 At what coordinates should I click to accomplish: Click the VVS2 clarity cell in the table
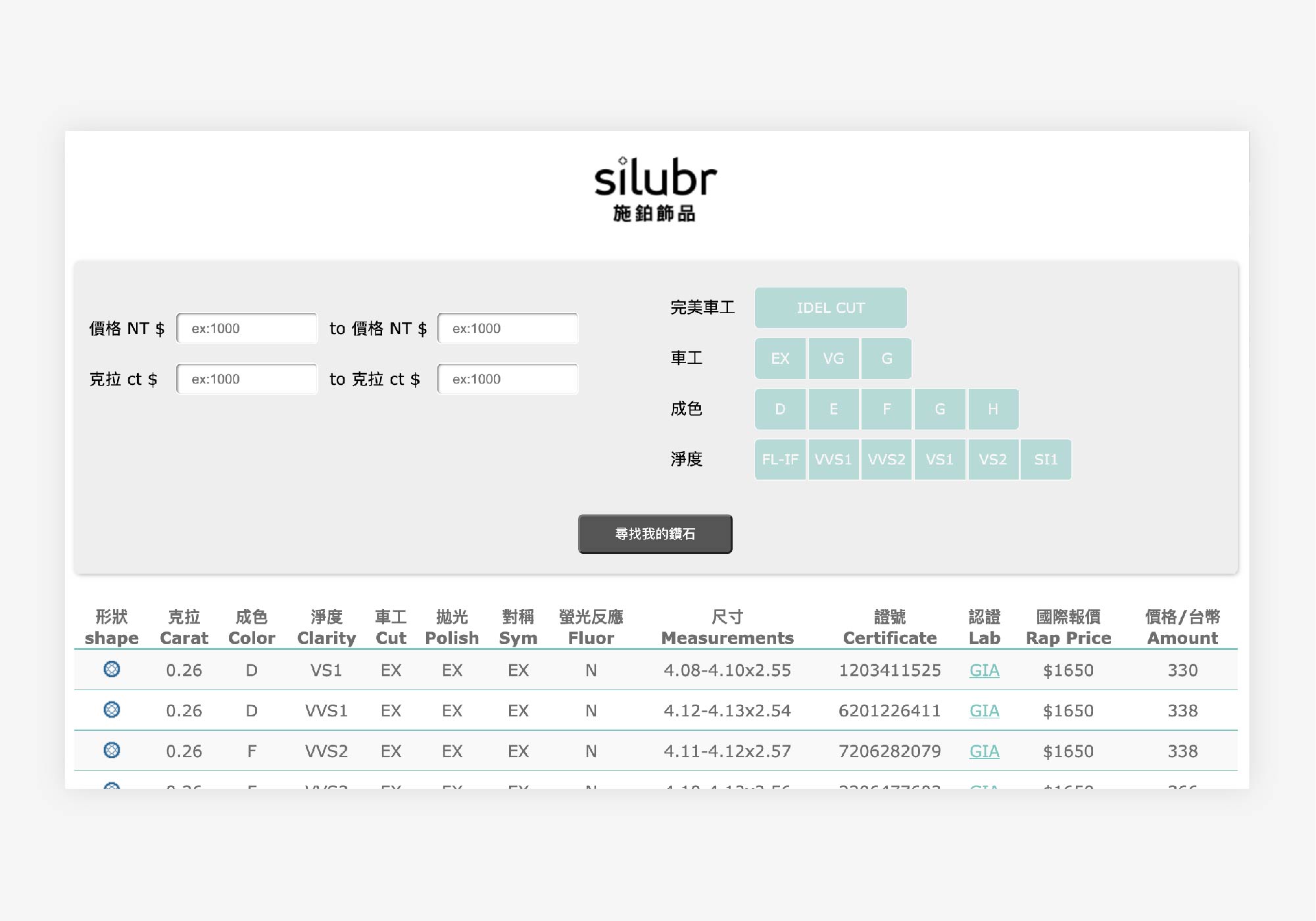pyautogui.click(x=326, y=751)
